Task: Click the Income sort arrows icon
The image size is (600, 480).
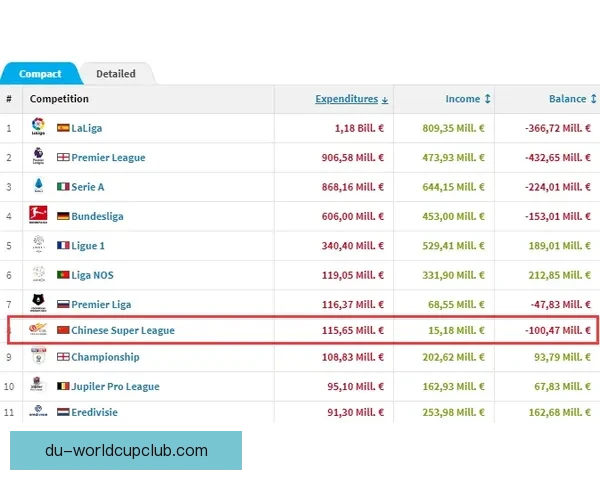Action: [487, 99]
